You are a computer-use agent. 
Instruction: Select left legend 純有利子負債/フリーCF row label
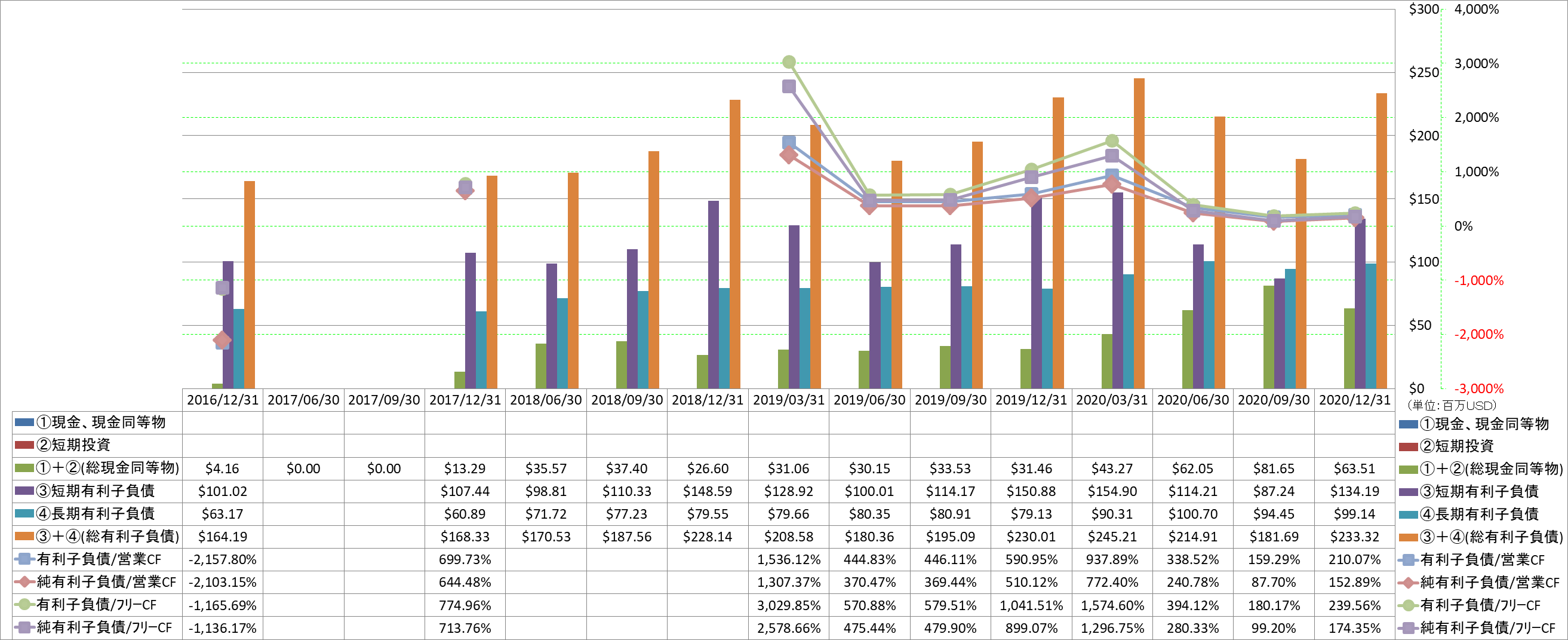[x=104, y=627]
